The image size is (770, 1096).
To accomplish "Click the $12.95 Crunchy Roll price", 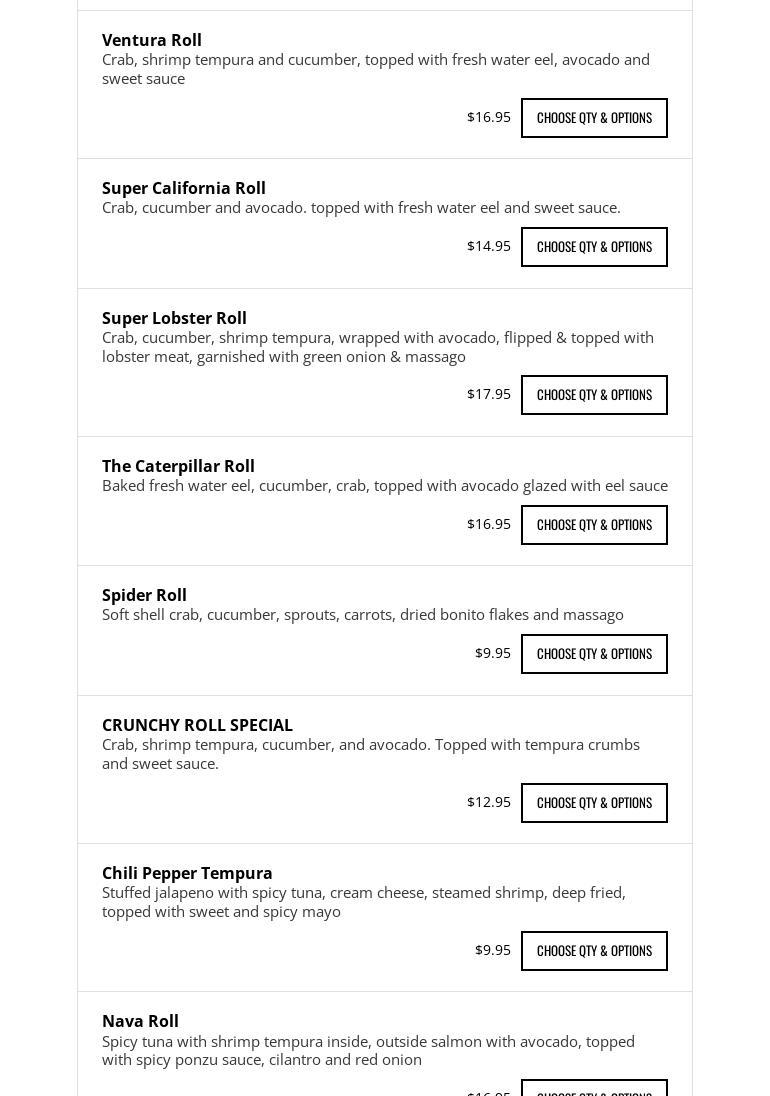I will tap(489, 802).
